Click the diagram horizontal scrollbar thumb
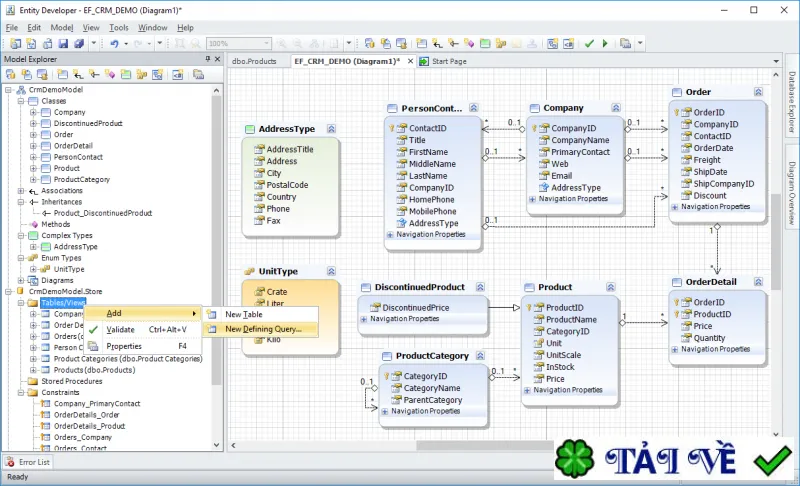The width and height of the screenshot is (800, 486). 485,445
